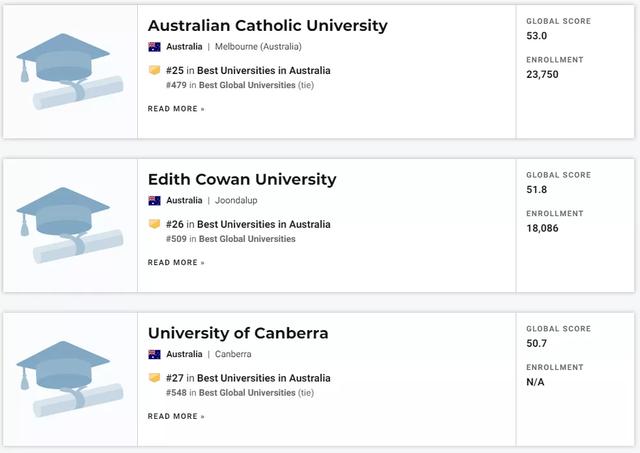Click Australian Catholic University graduation cap thumbnail
Screen dimensions: 640x453
tap(70, 72)
